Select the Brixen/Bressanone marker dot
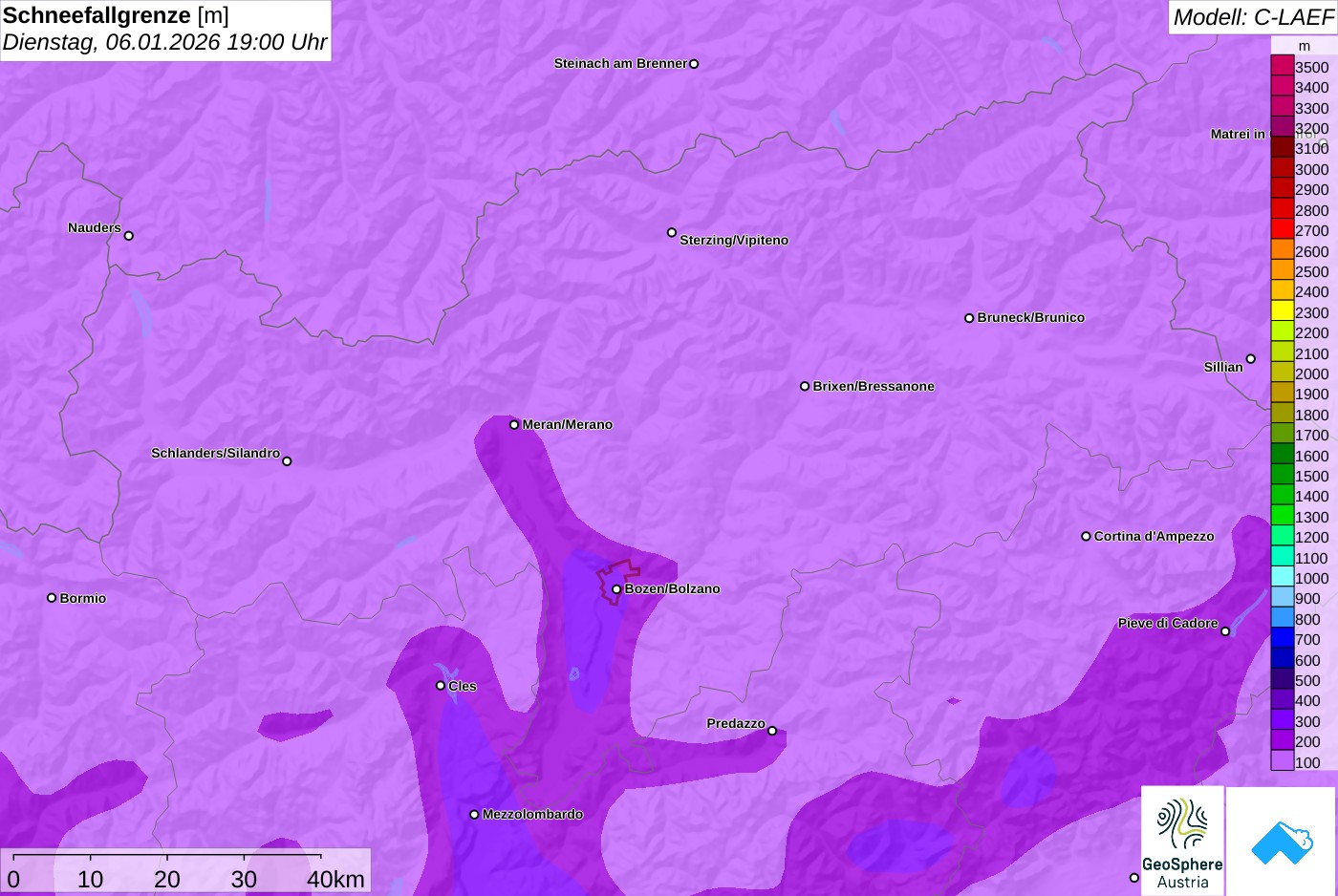The width and height of the screenshot is (1338, 896). pyautogui.click(x=805, y=387)
